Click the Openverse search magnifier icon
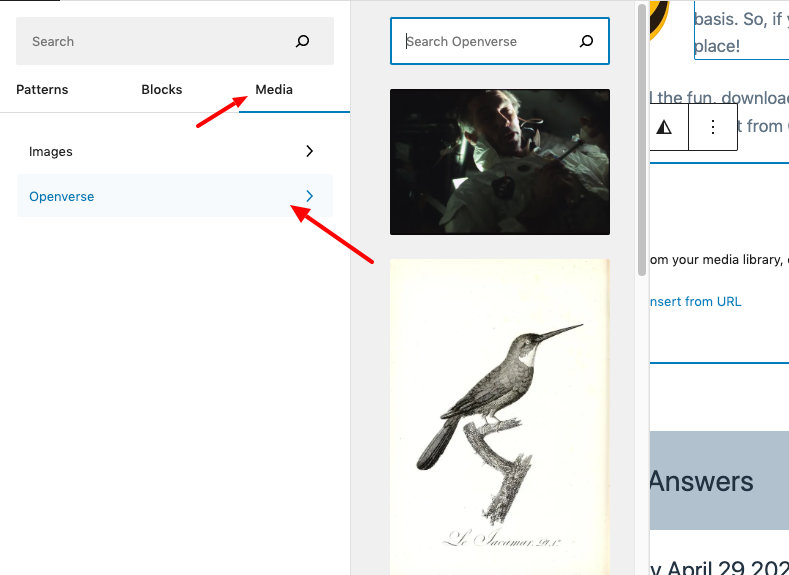This screenshot has width=789, height=575. (x=586, y=41)
